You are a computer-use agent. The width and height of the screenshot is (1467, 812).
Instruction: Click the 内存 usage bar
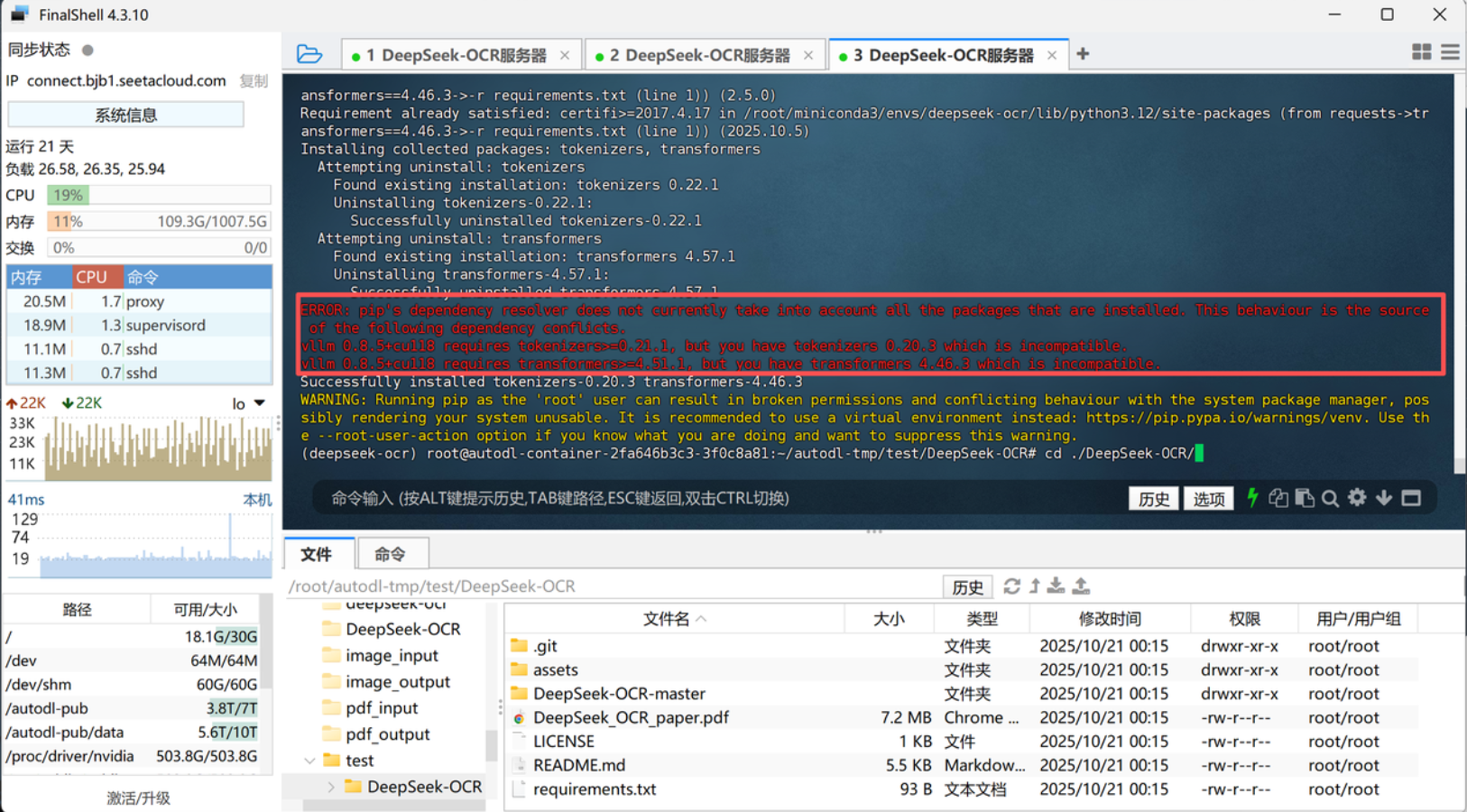159,221
